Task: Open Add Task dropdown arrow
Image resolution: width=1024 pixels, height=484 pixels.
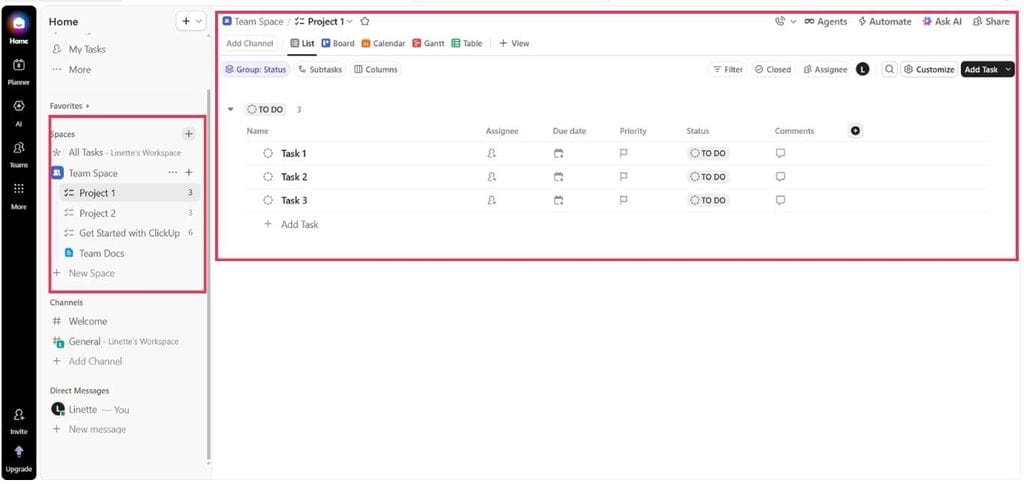Action: tap(1008, 69)
